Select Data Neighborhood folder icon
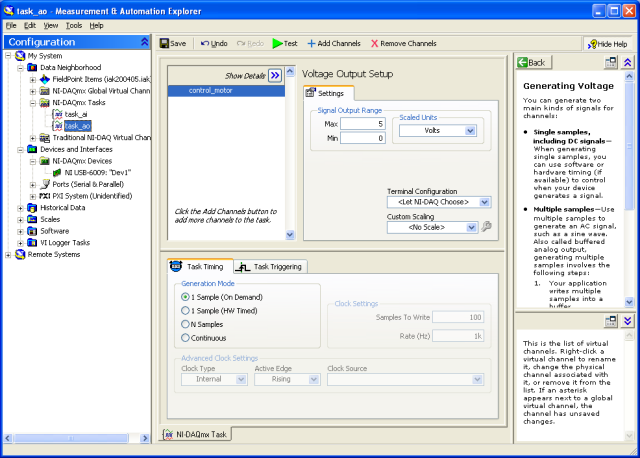Screen dimensions: 640x458 32,67
